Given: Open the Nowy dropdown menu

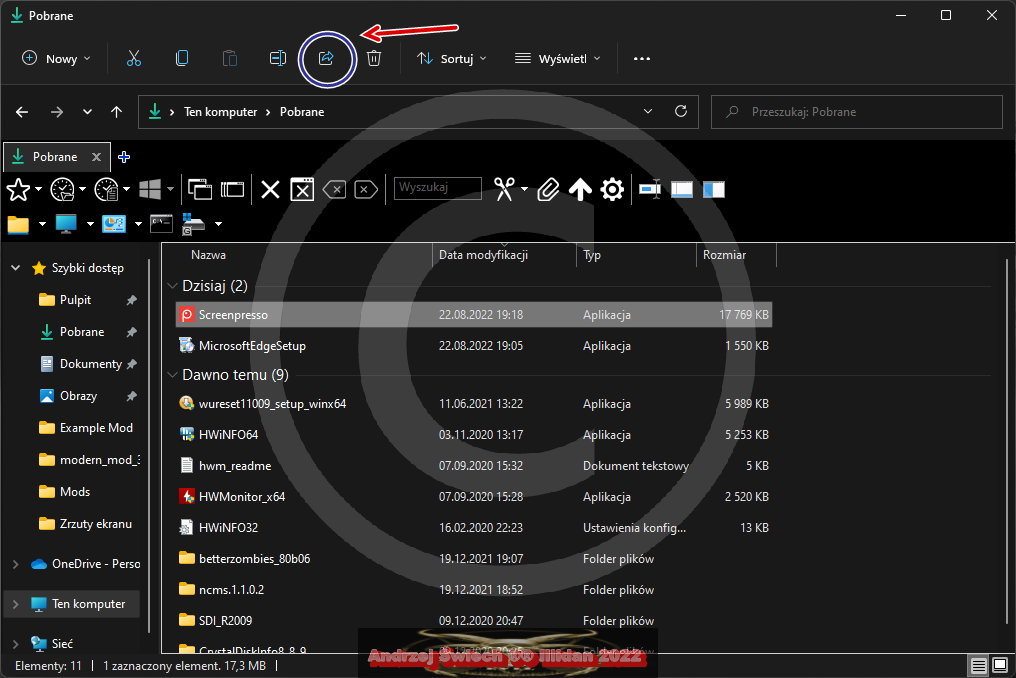Looking at the screenshot, I should (x=56, y=58).
